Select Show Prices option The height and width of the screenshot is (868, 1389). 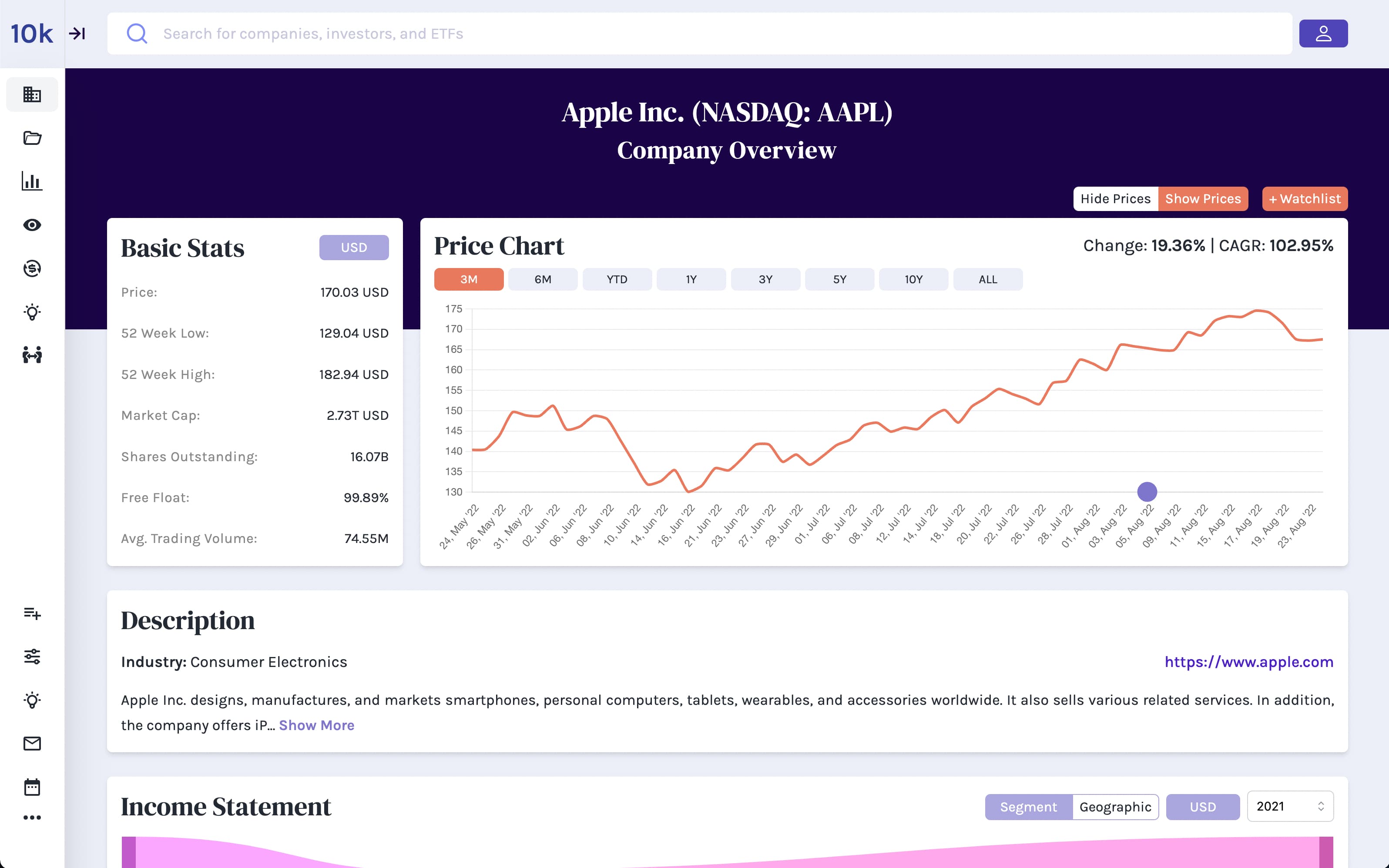pos(1203,199)
